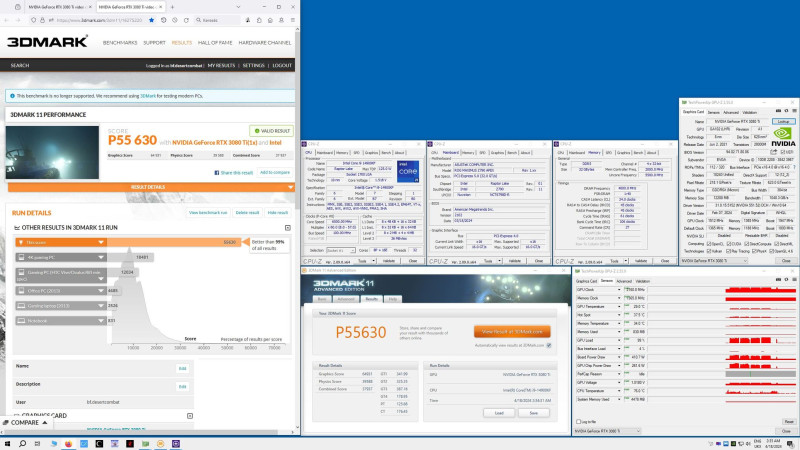The image size is (800, 450).
Task: Click the Facebook share icon
Action: coord(216,172)
